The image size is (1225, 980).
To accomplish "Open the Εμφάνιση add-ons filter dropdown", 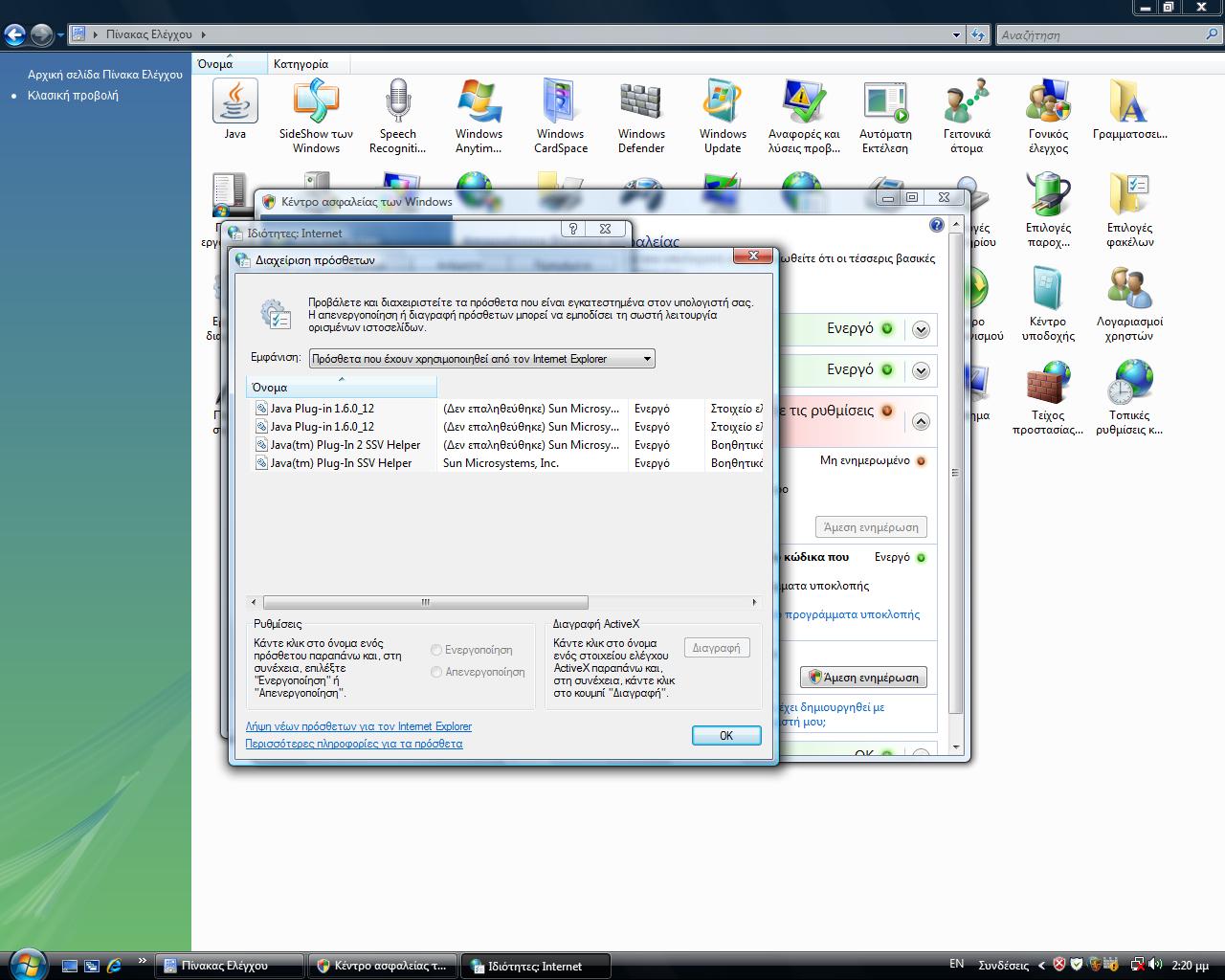I will coord(481,359).
